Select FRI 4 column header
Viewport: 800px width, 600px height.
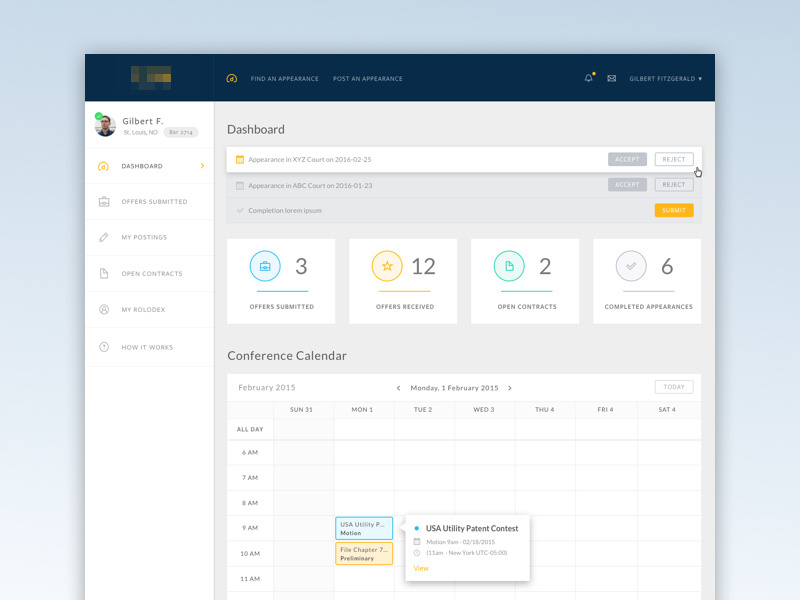pyautogui.click(x=605, y=410)
